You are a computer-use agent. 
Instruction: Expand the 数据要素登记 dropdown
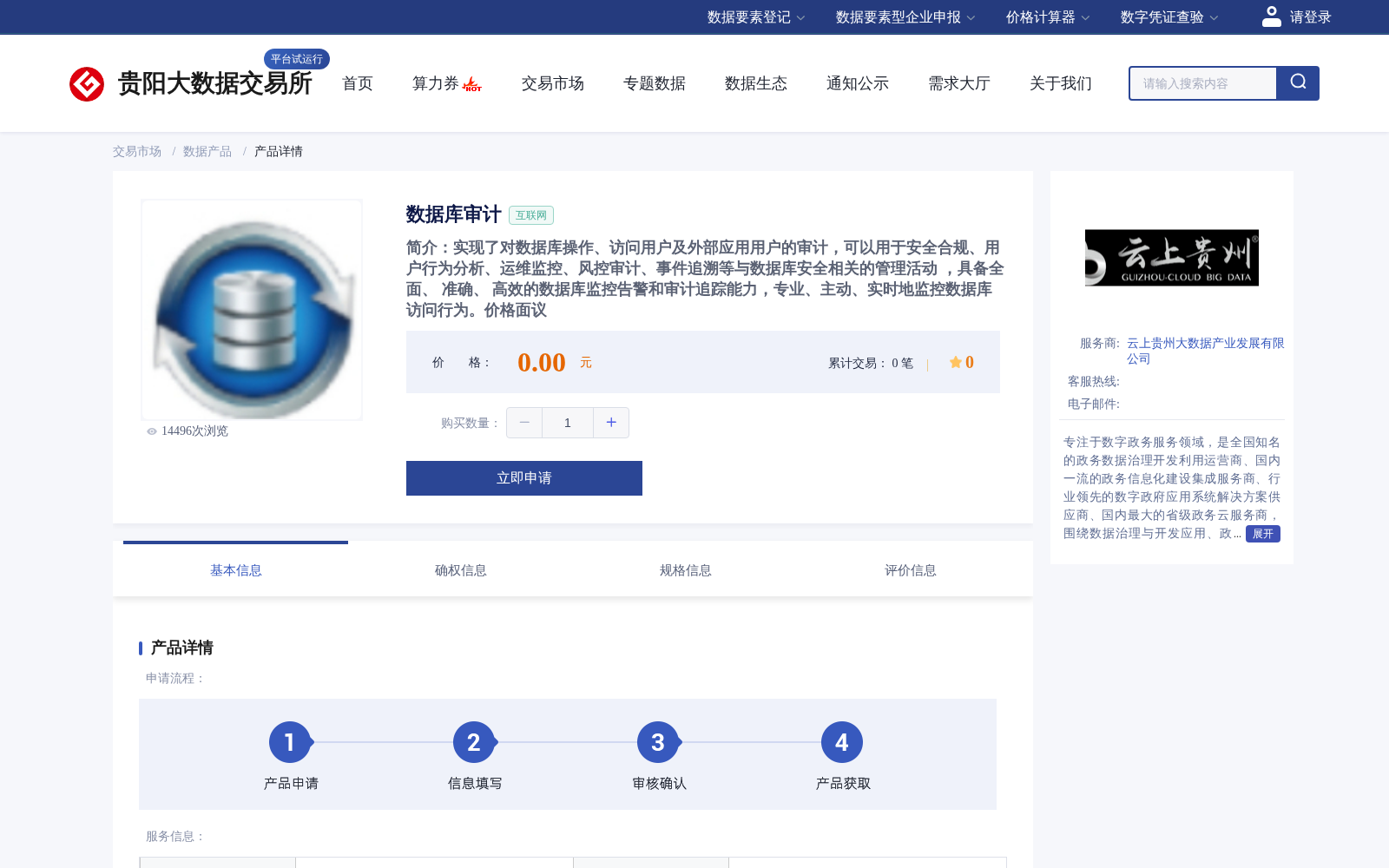pyautogui.click(x=756, y=17)
